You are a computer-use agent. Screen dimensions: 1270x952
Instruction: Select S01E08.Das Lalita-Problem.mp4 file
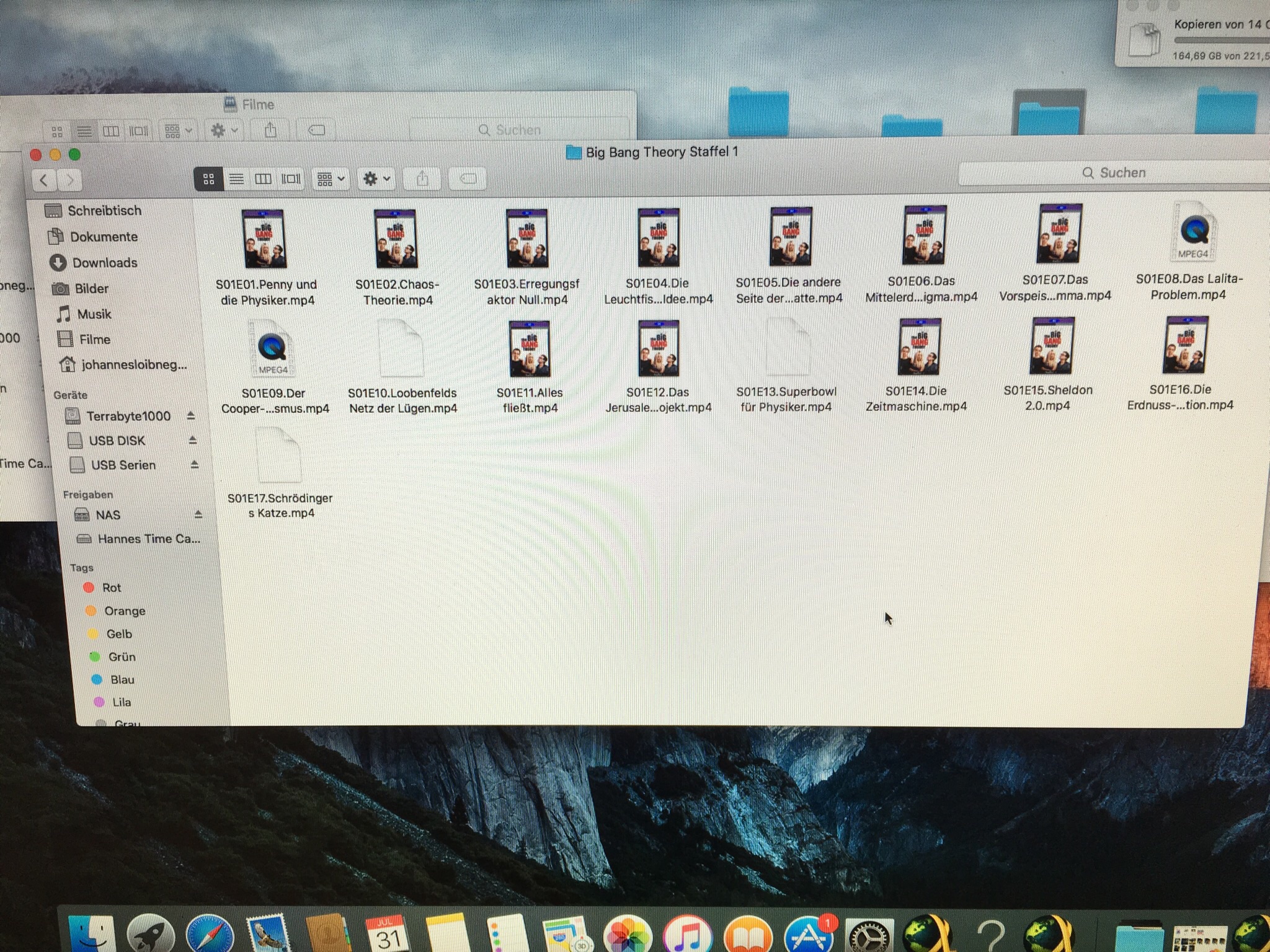point(1194,232)
